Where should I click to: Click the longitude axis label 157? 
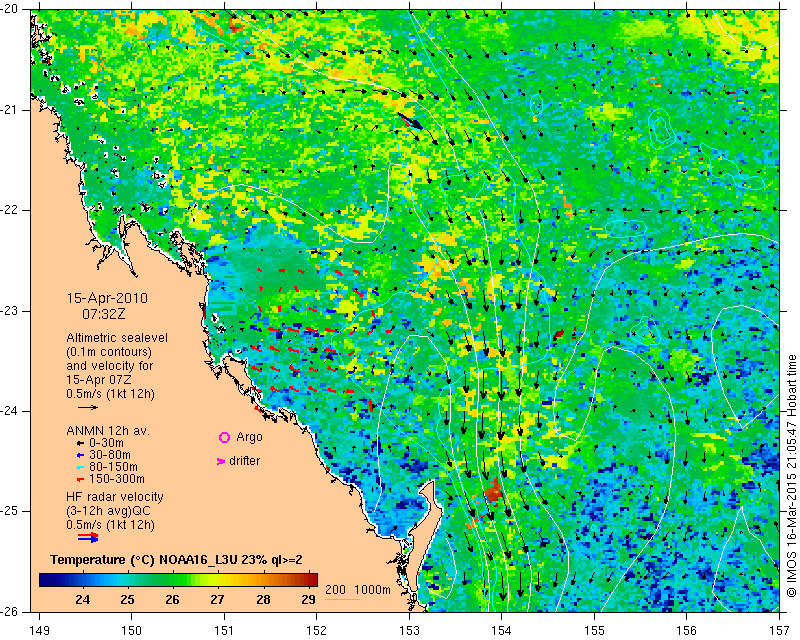pos(780,630)
